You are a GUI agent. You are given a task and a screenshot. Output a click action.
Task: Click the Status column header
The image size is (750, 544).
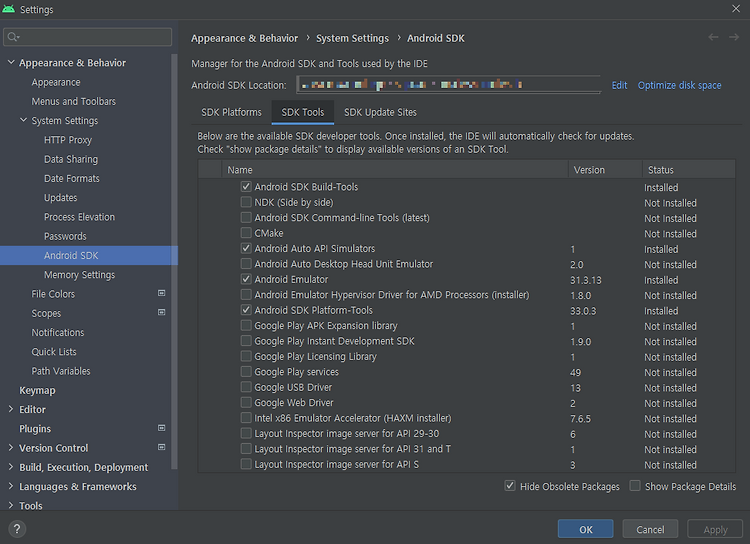[689, 169]
